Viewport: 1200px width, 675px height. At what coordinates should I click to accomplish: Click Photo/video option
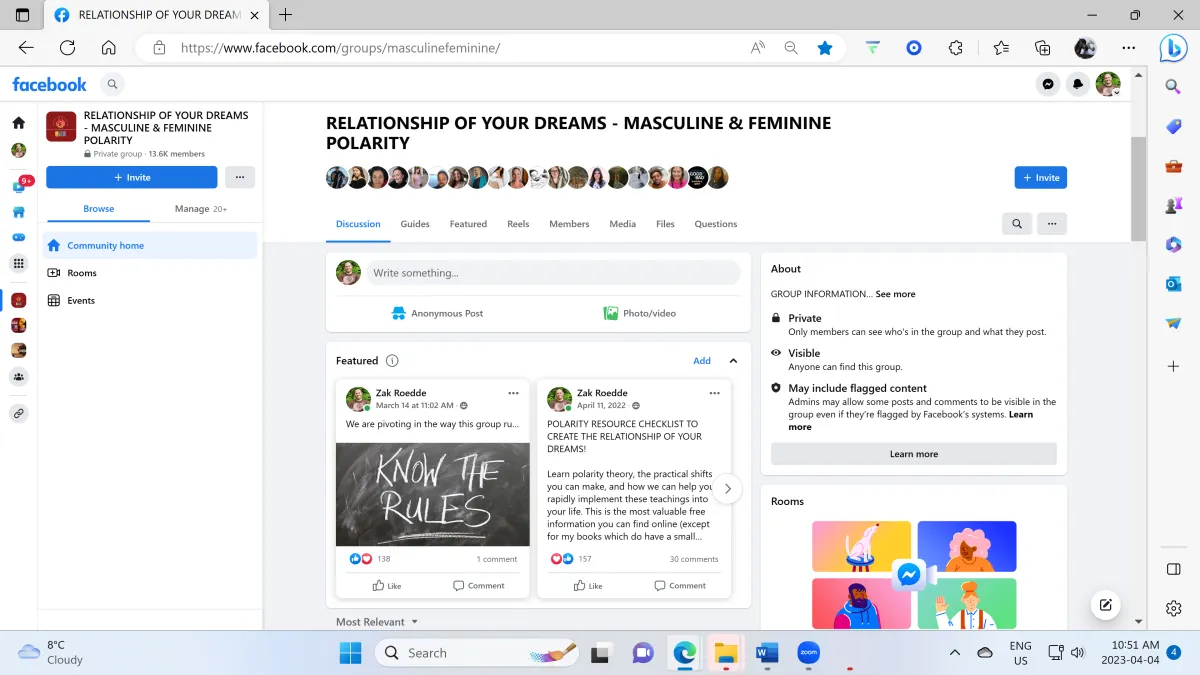pos(640,313)
